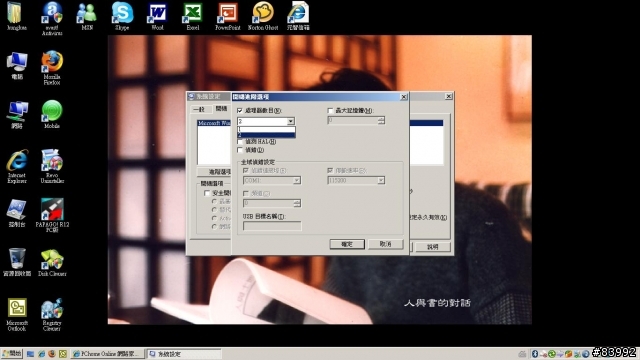Click the Firefox icon in the taskbar quick launch
Screen dimensions: 640x360
tap(52, 354)
